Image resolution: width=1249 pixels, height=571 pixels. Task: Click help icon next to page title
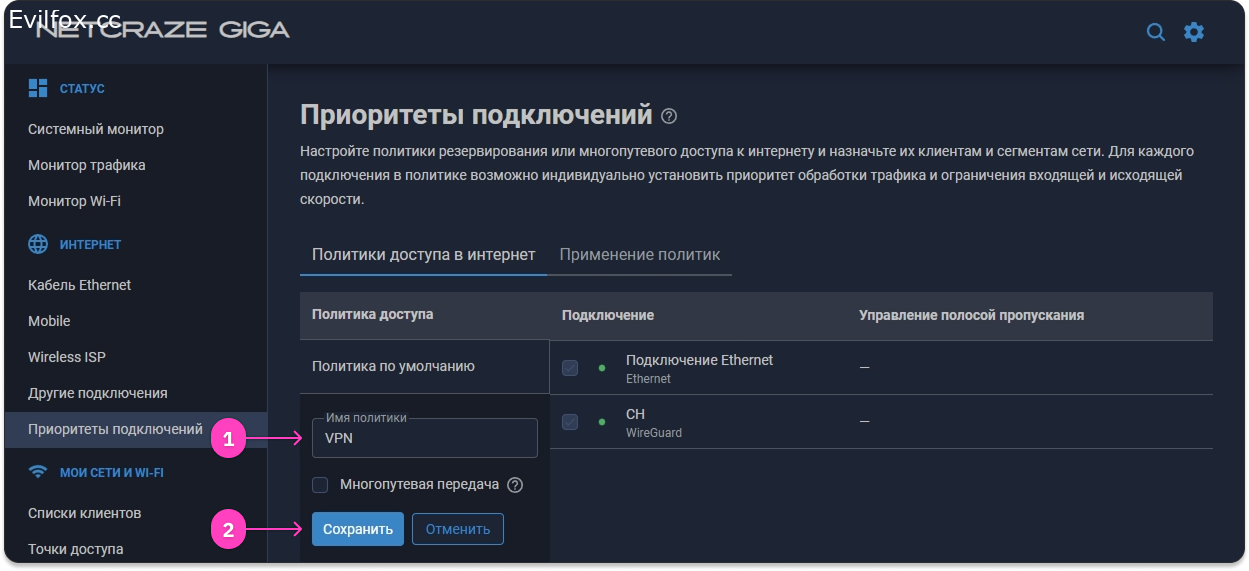pyautogui.click(x=669, y=116)
